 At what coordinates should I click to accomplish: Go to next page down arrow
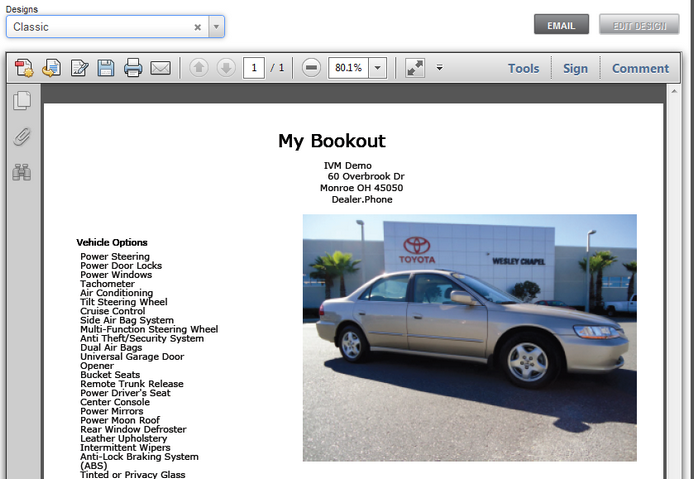(226, 68)
